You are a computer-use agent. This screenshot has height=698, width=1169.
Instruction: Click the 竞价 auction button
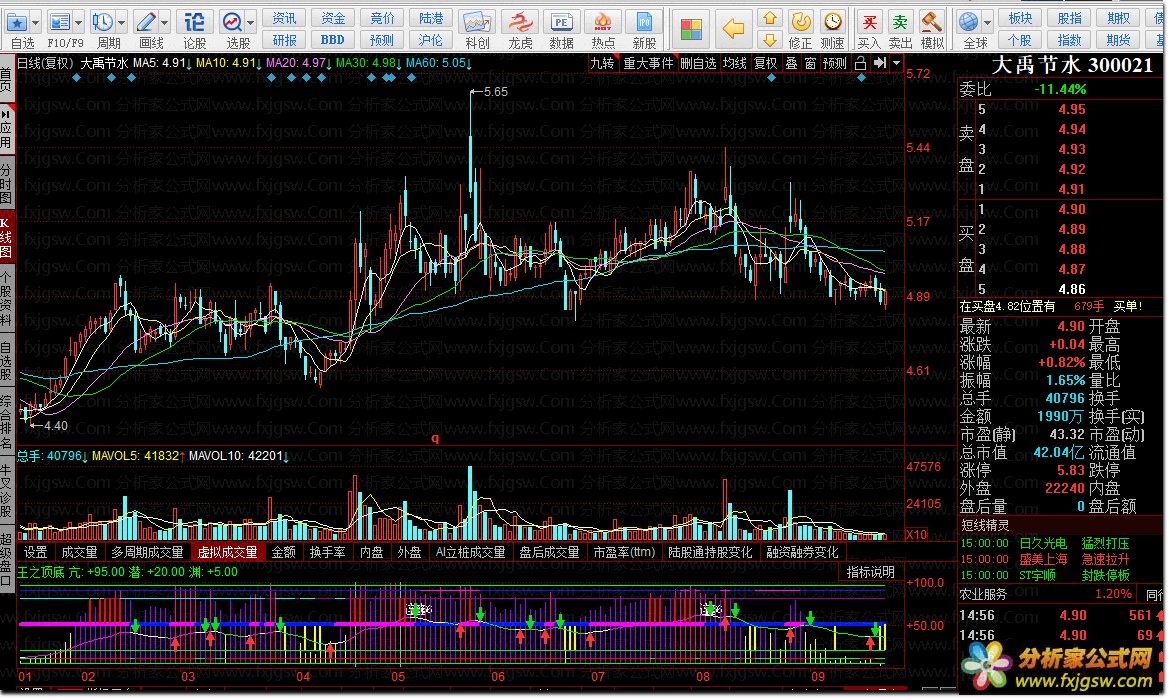382,18
